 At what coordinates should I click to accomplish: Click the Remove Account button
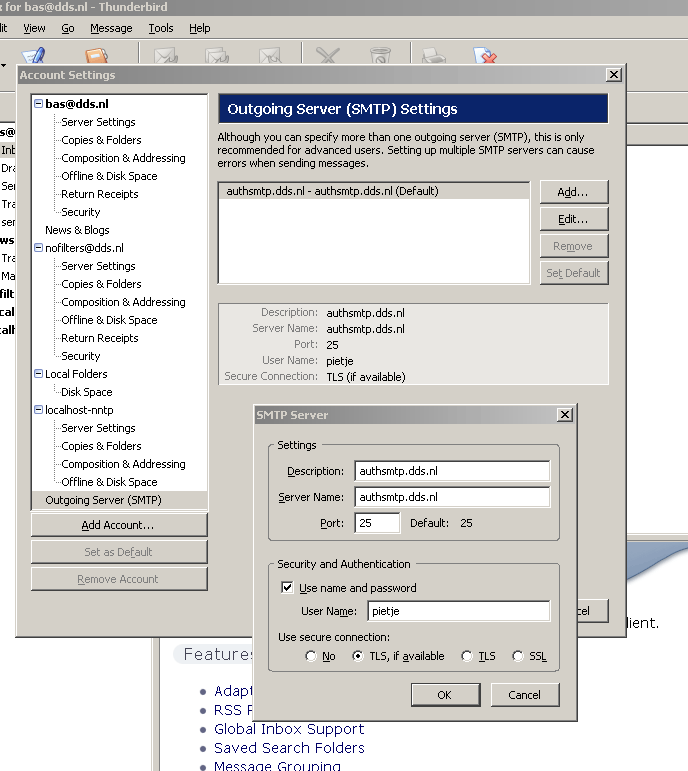[119, 579]
